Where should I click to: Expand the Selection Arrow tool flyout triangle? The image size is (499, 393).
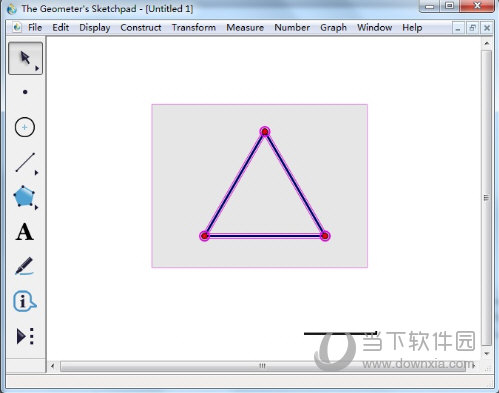click(x=37, y=68)
